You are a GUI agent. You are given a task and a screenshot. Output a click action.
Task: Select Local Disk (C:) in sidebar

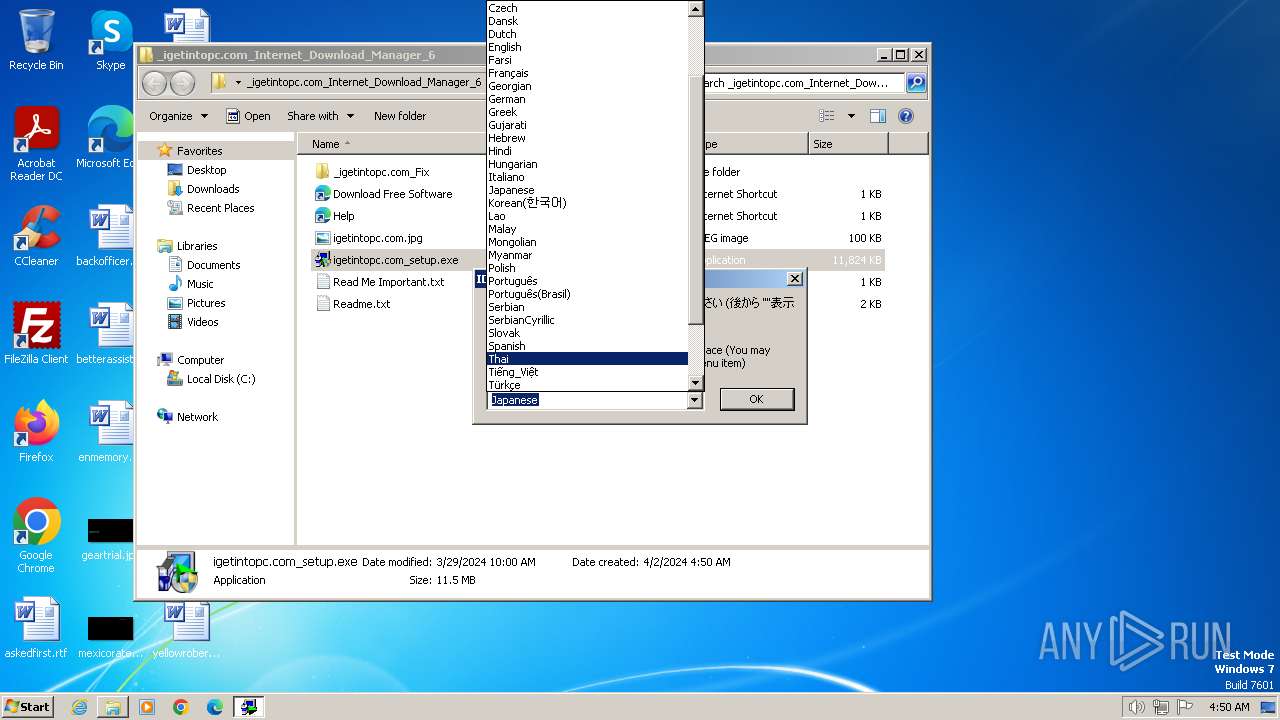220,379
